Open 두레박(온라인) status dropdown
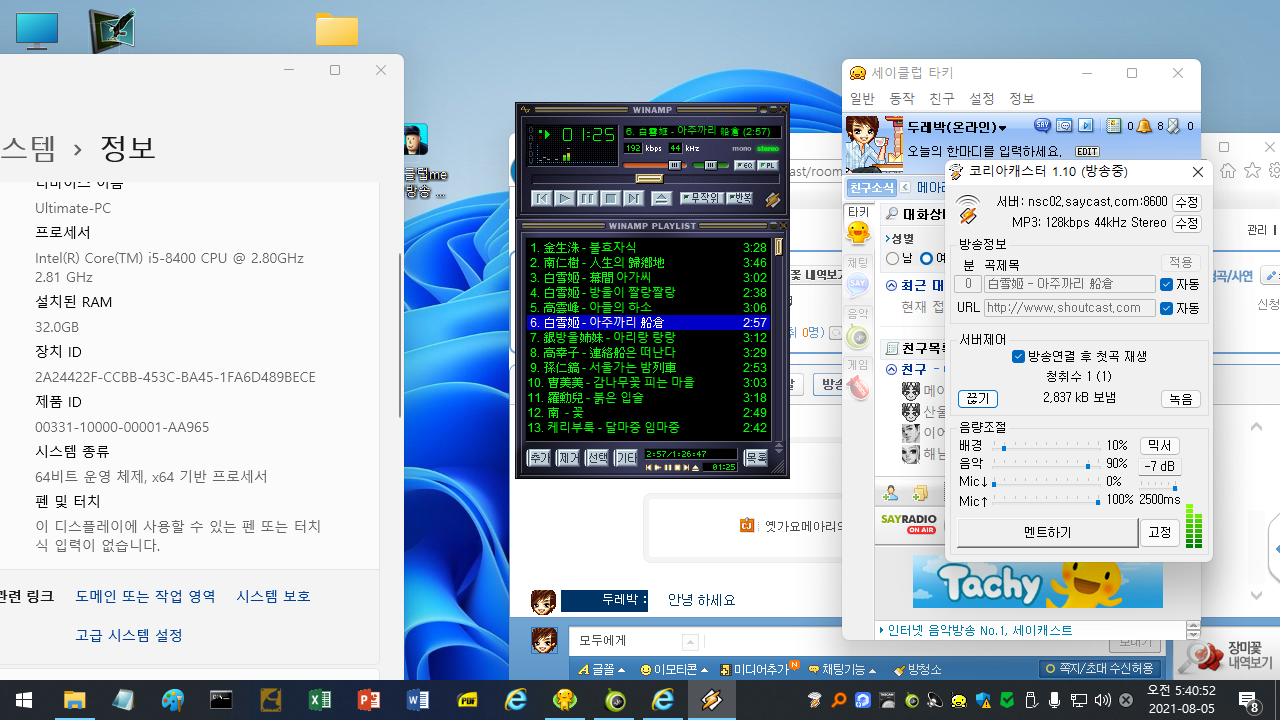1280x720 pixels. (x=957, y=127)
